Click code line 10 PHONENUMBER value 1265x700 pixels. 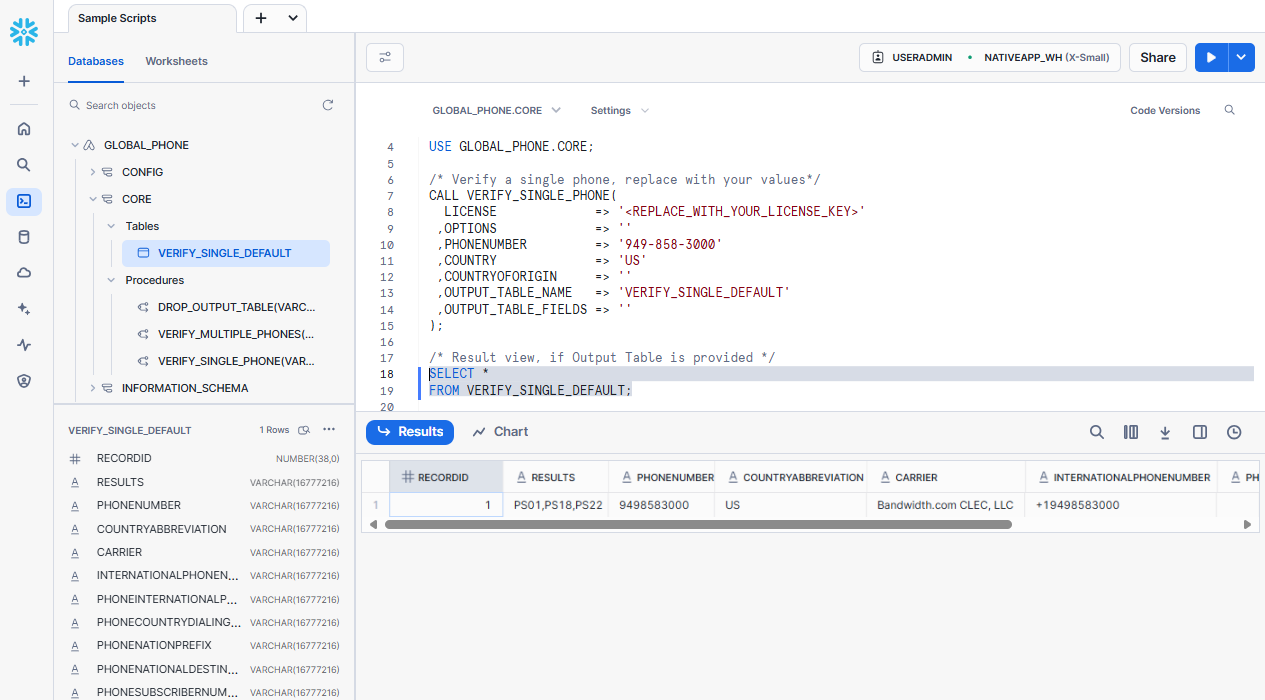click(670, 244)
